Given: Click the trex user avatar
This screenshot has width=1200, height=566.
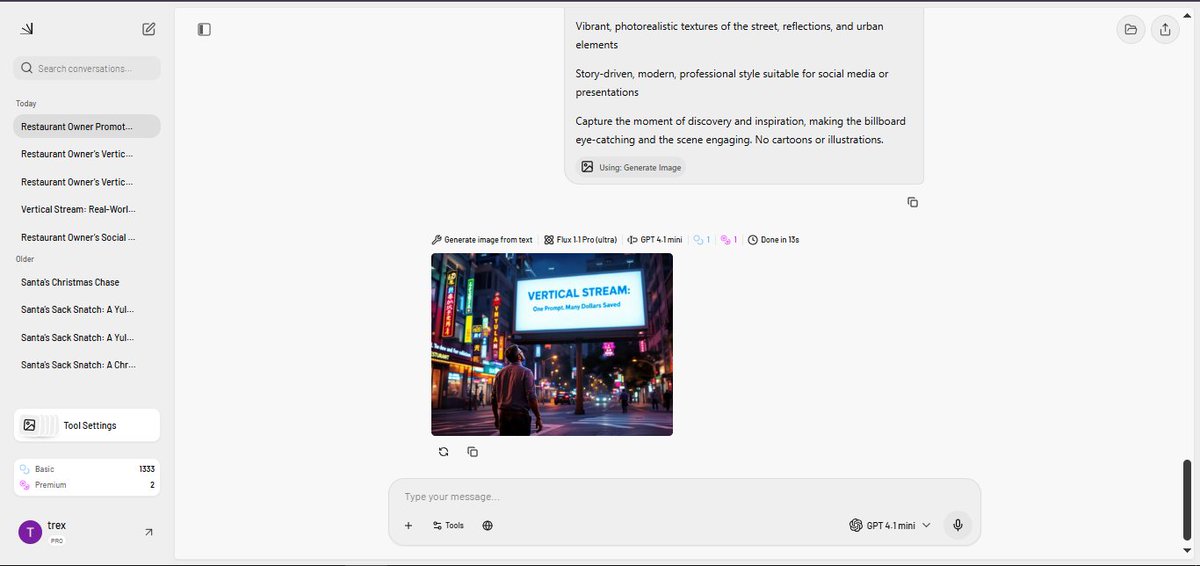Looking at the screenshot, I should click(x=30, y=532).
